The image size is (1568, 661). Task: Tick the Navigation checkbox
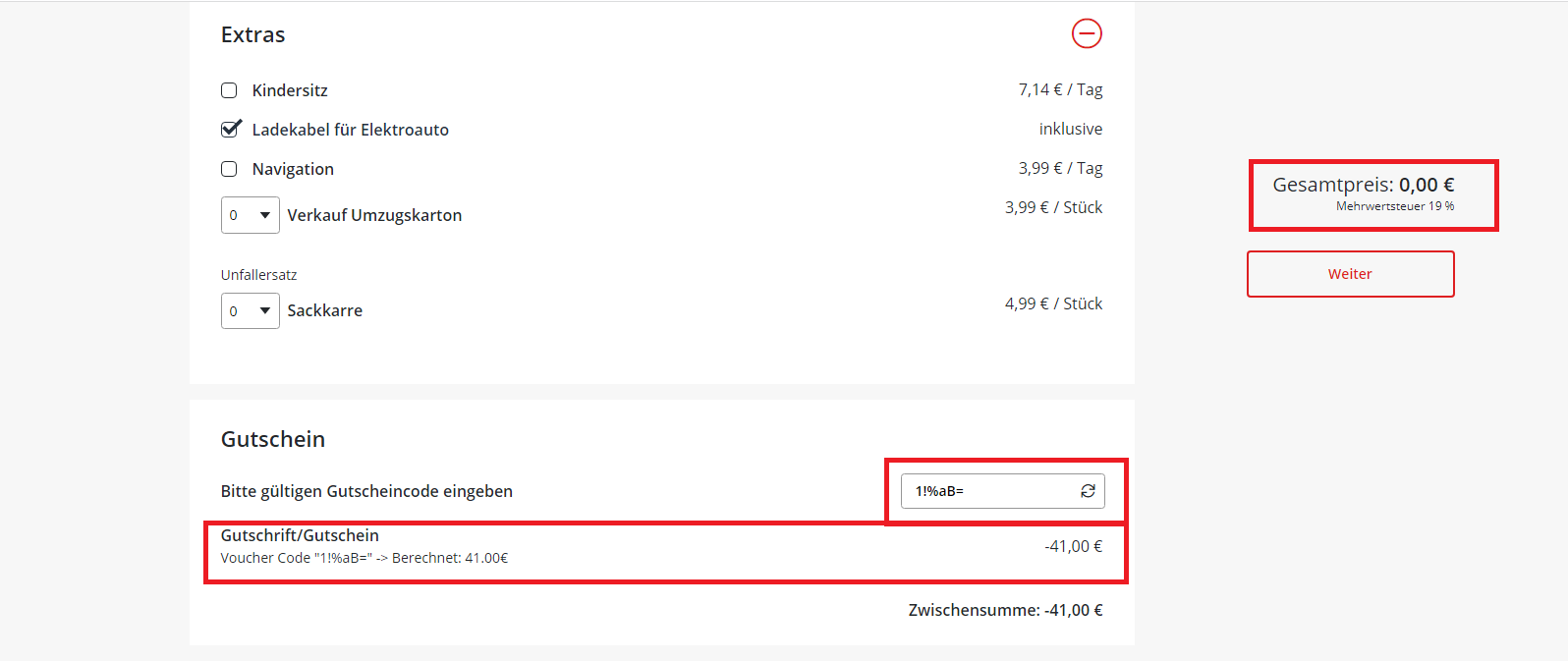[229, 169]
